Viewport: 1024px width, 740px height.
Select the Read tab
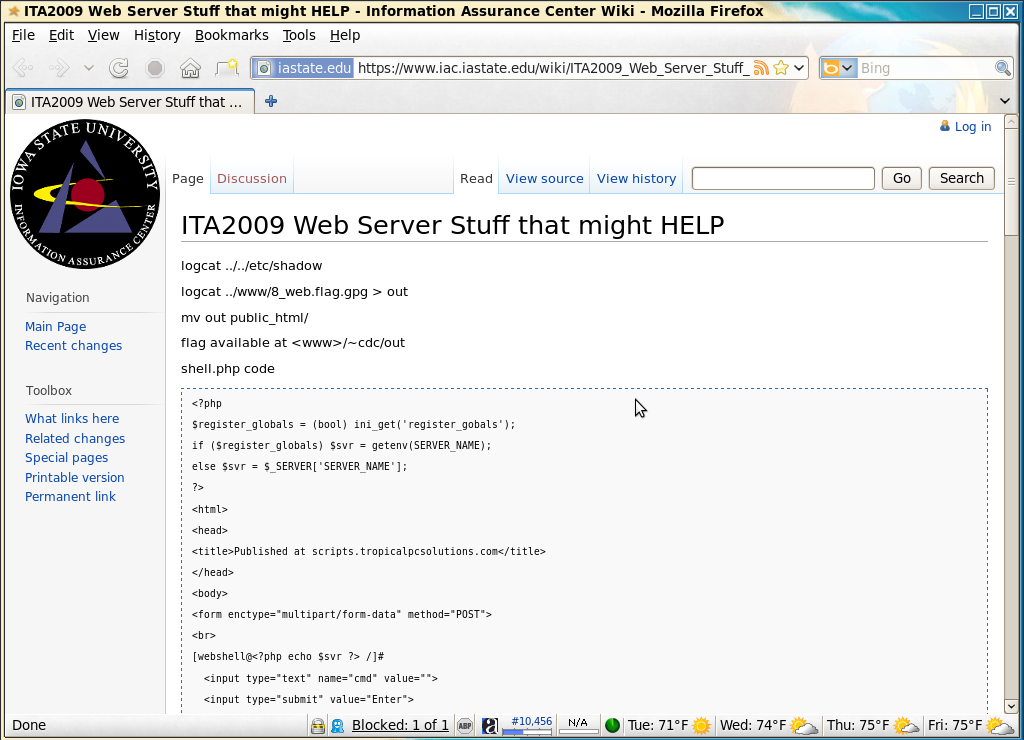coord(476,178)
